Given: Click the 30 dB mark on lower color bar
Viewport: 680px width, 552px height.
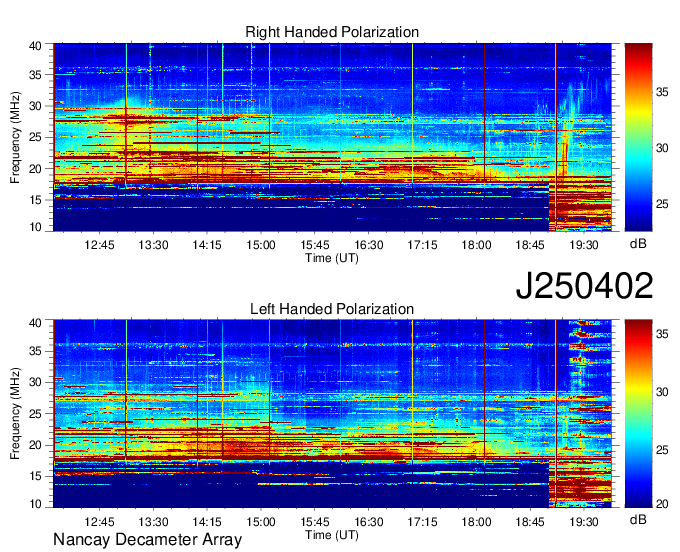Looking at the screenshot, I should pyautogui.click(x=662, y=392).
